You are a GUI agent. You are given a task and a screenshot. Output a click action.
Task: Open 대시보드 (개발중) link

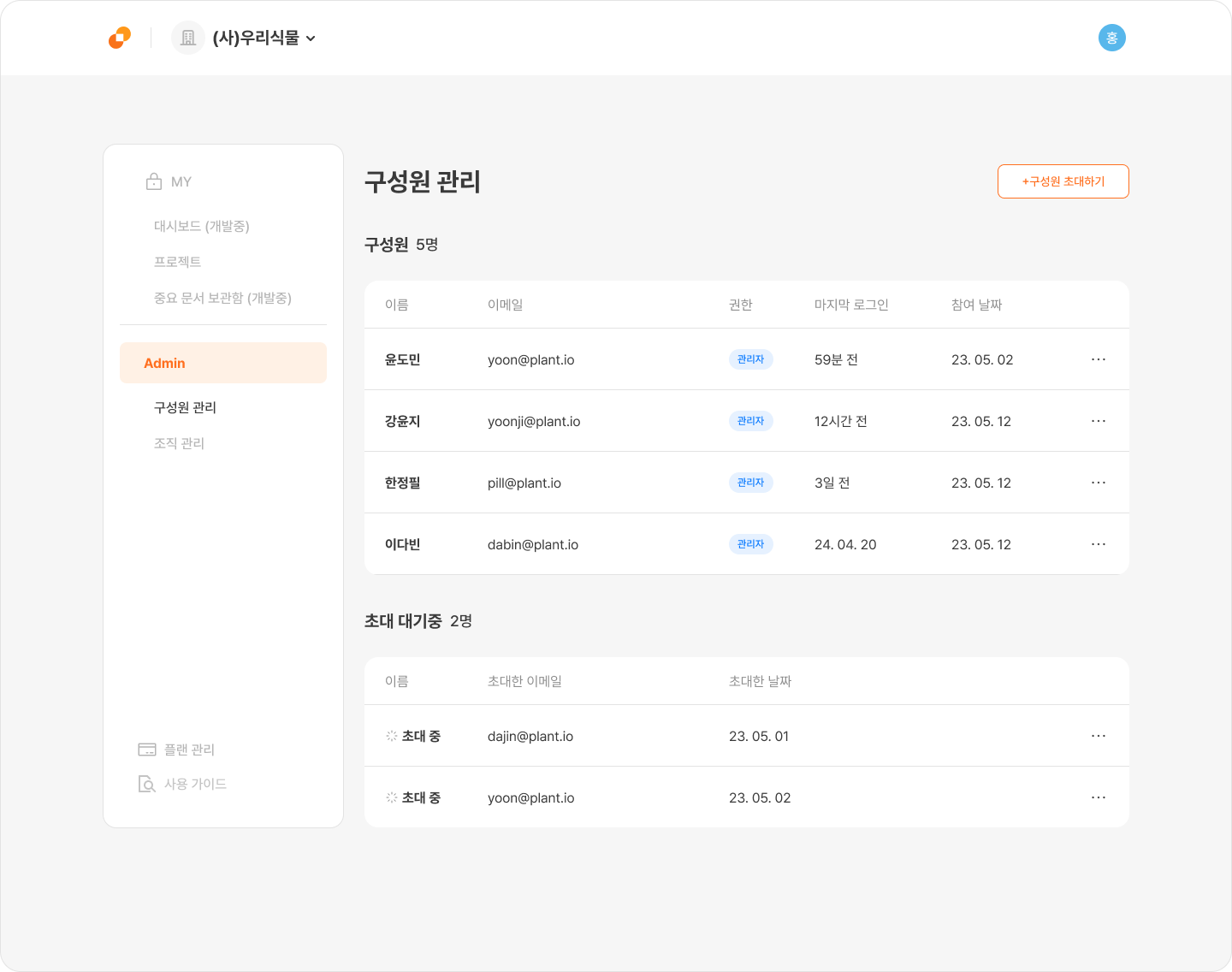pyautogui.click(x=202, y=226)
